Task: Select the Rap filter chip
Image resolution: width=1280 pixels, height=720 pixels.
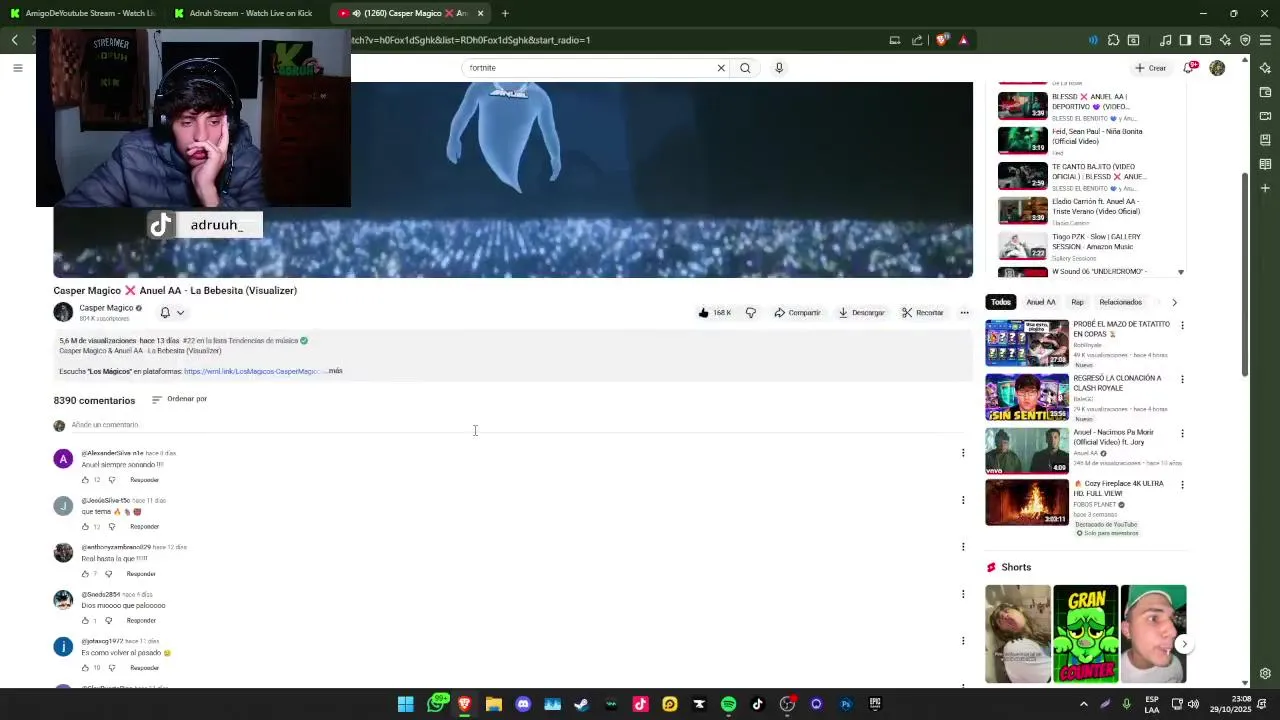Action: pos(1077,302)
